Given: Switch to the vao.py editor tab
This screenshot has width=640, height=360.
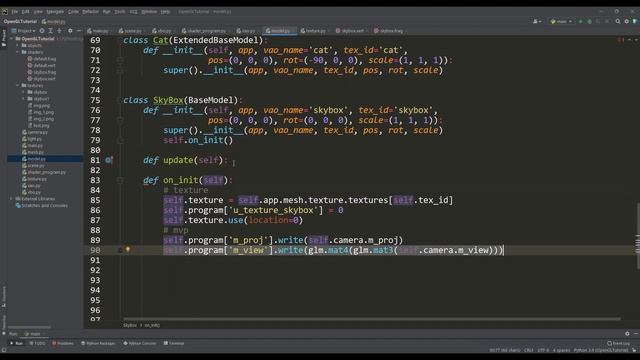Looking at the screenshot, I should point(248,31).
